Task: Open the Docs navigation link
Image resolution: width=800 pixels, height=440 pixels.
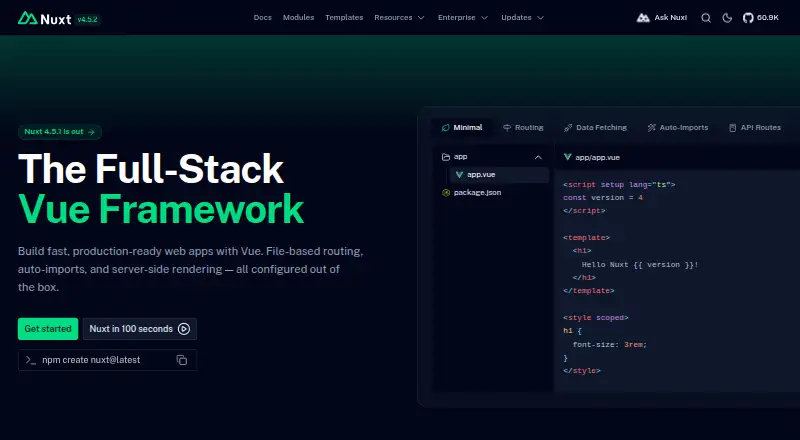Action: coord(262,17)
